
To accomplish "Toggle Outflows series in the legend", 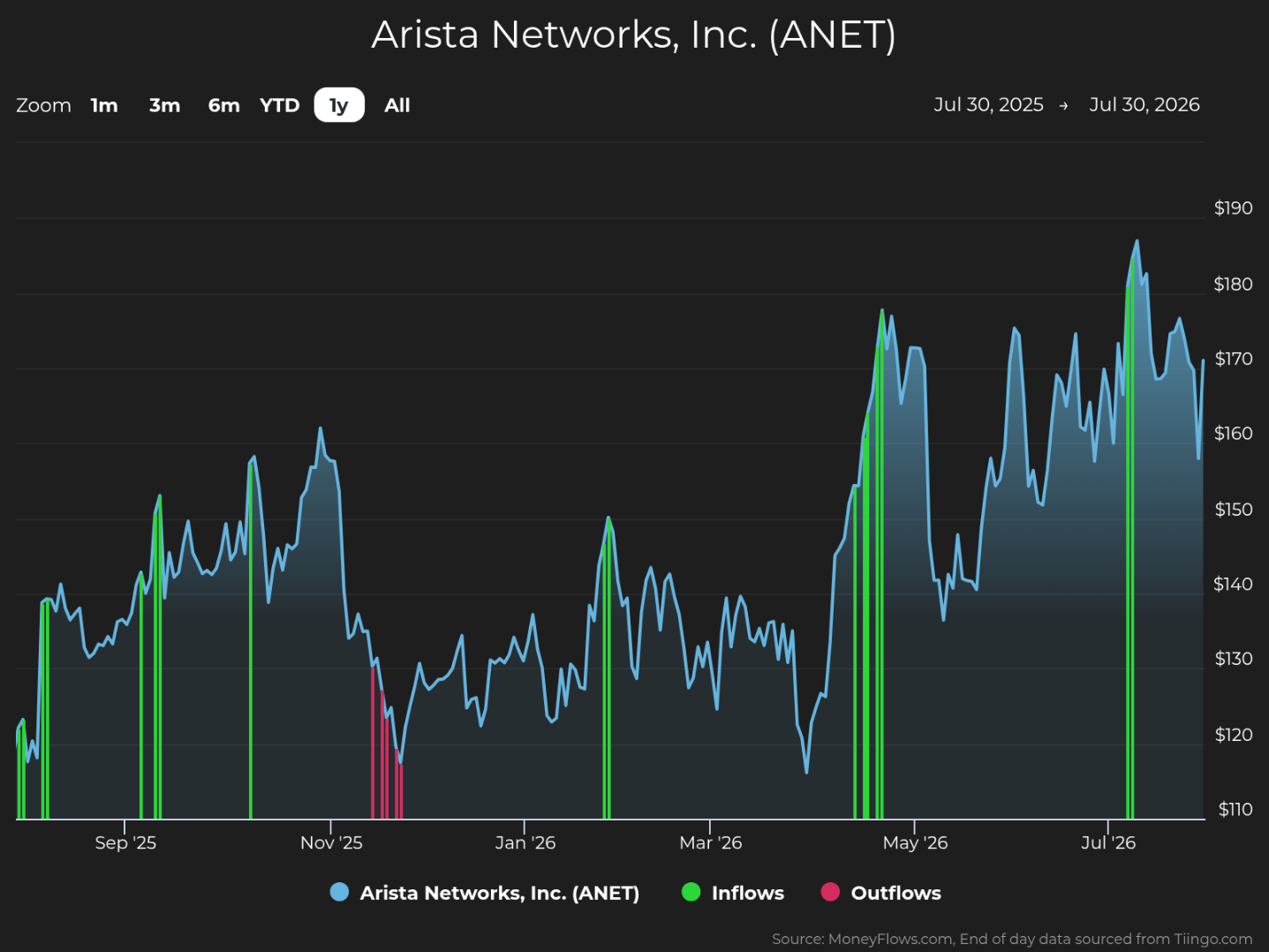I will click(x=881, y=893).
